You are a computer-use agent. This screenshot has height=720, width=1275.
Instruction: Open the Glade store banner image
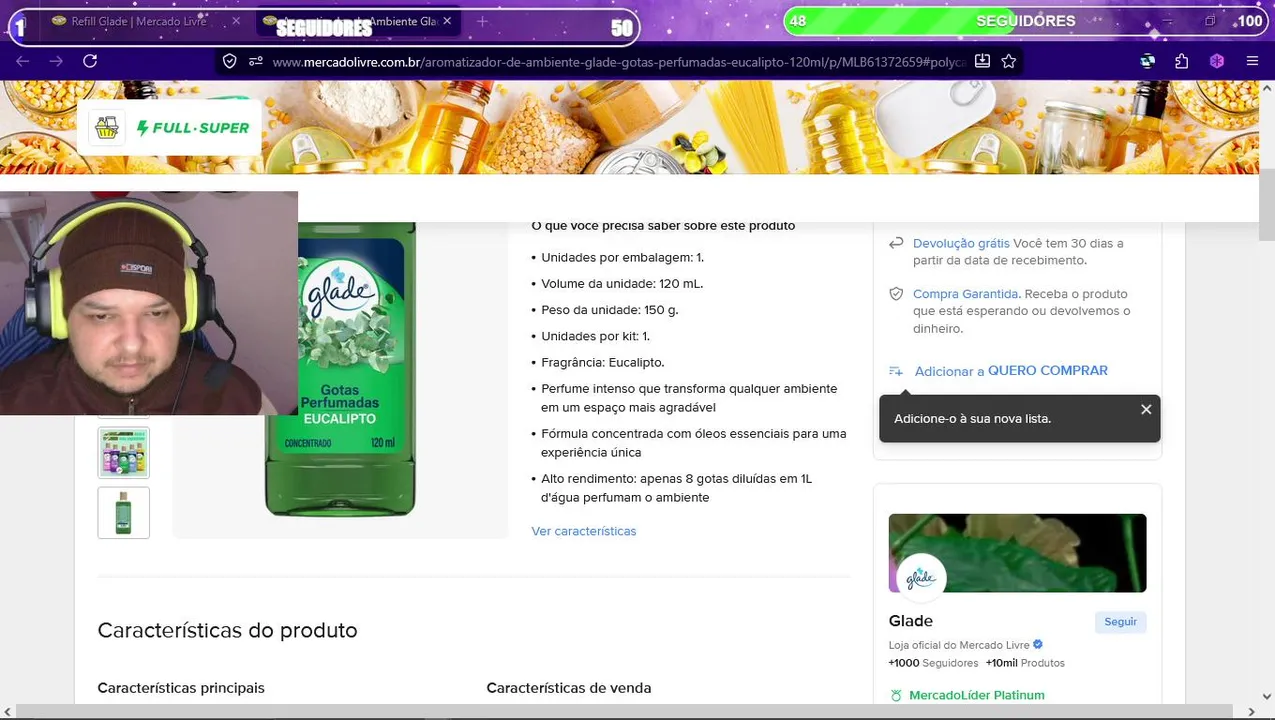(x=1017, y=553)
